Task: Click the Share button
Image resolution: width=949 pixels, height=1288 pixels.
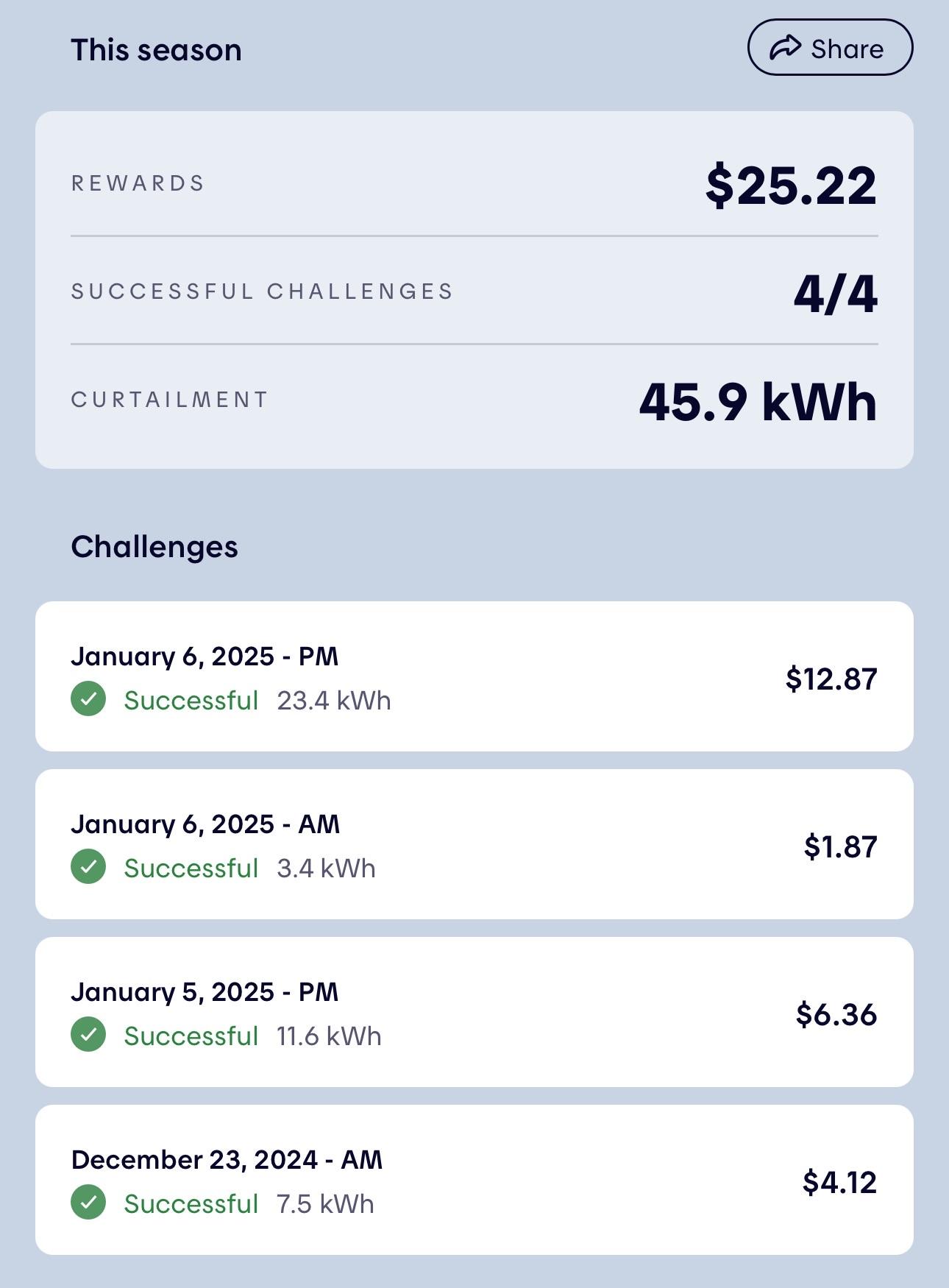Action: coord(830,48)
